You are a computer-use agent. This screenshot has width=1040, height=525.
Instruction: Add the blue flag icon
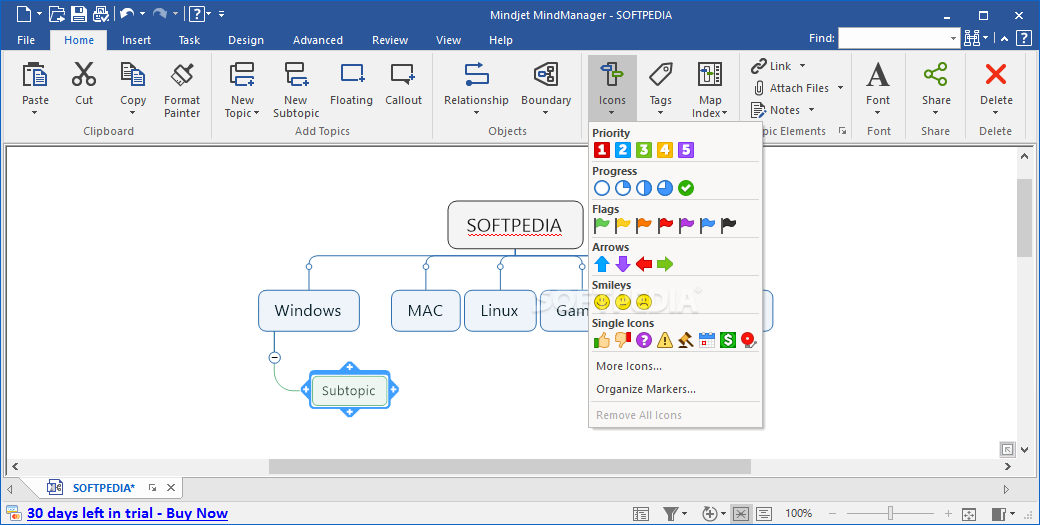click(707, 226)
